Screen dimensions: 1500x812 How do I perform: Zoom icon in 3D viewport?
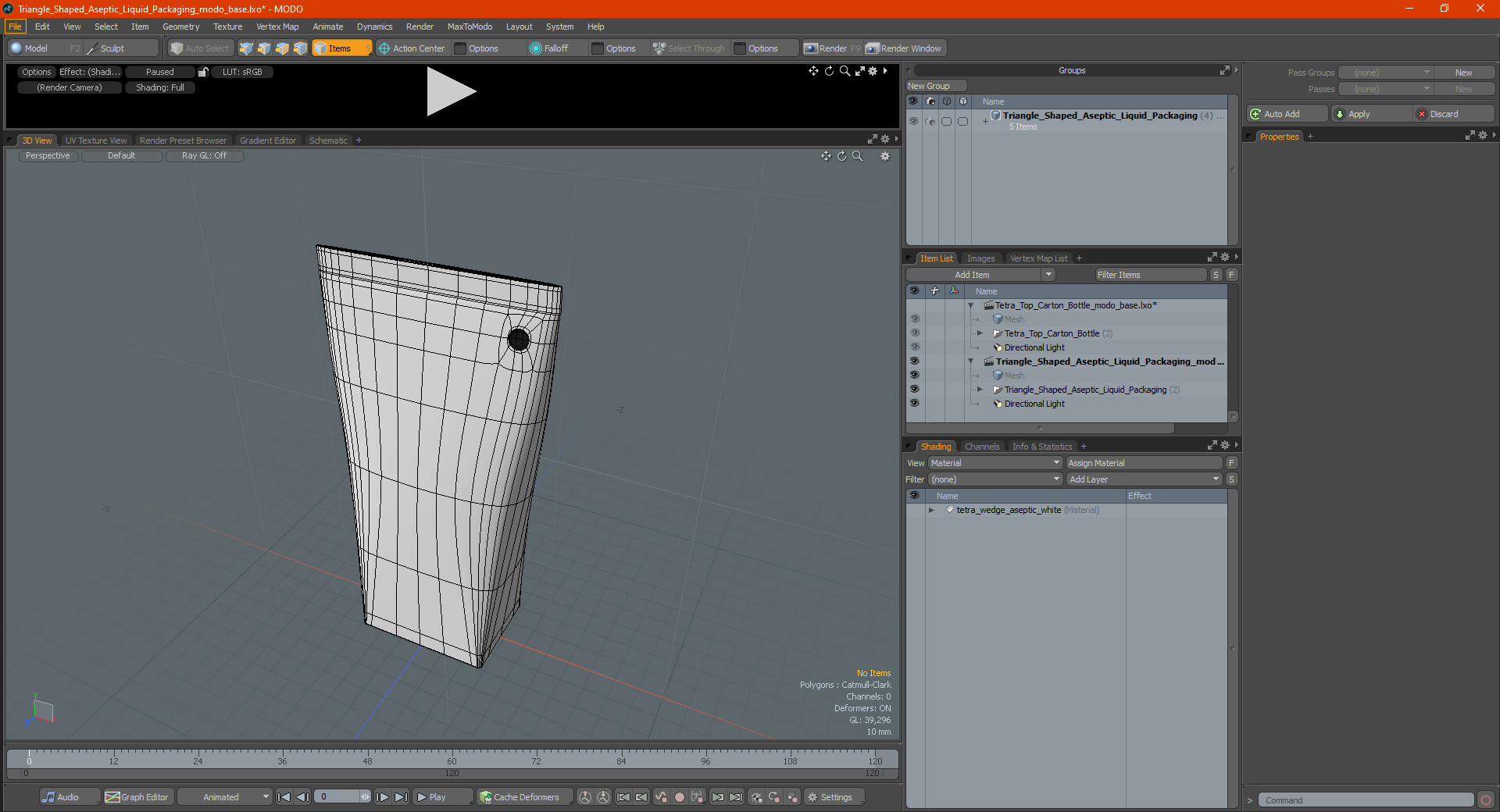858,156
